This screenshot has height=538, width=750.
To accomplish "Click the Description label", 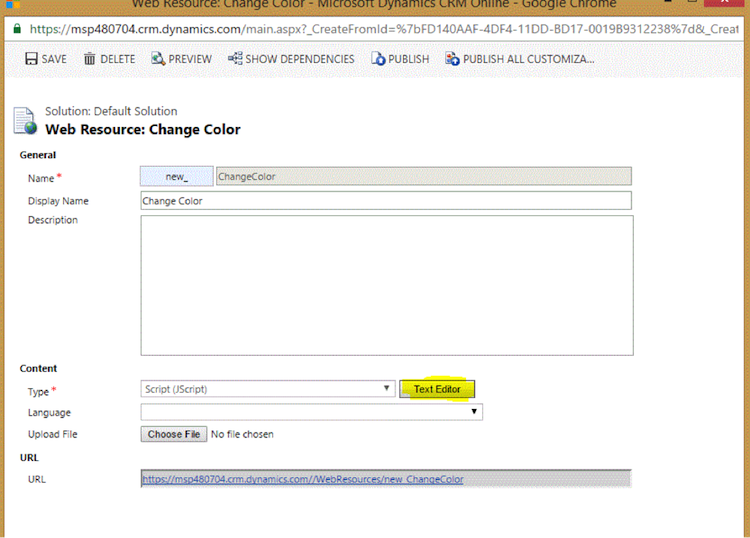I will point(53,220).
